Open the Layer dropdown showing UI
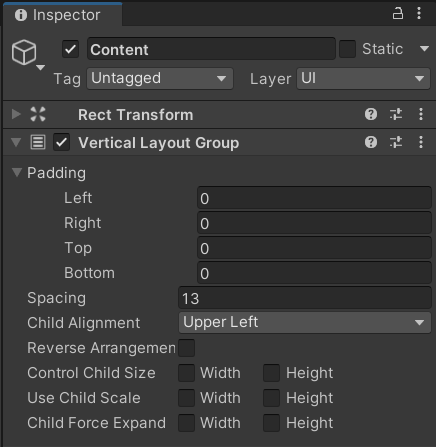 point(364,79)
